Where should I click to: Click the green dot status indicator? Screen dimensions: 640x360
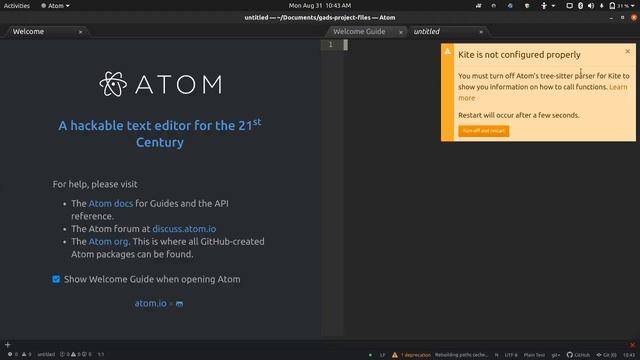coord(370,355)
